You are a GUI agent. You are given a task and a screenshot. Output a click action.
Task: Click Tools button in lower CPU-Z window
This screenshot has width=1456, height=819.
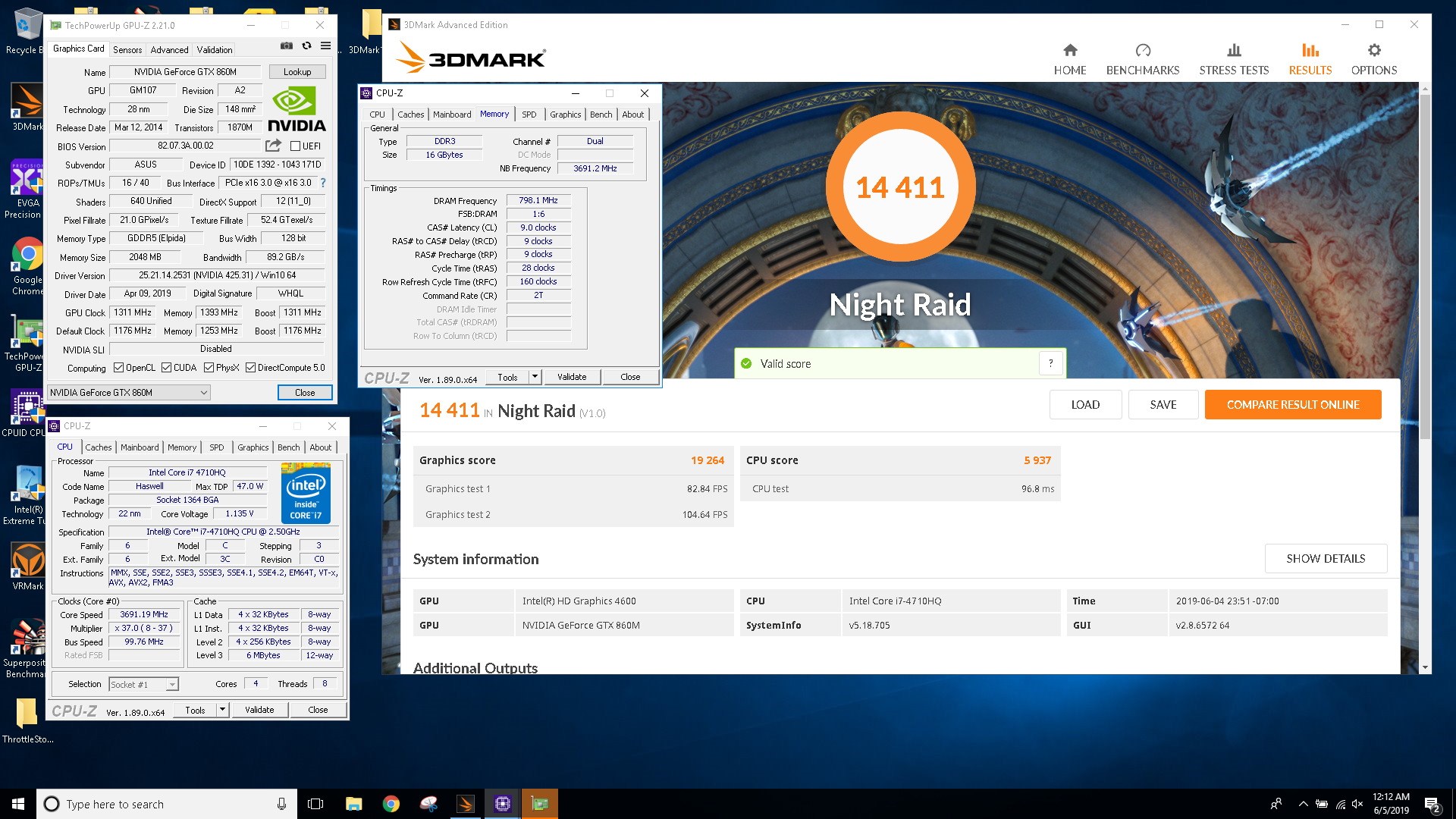195,710
